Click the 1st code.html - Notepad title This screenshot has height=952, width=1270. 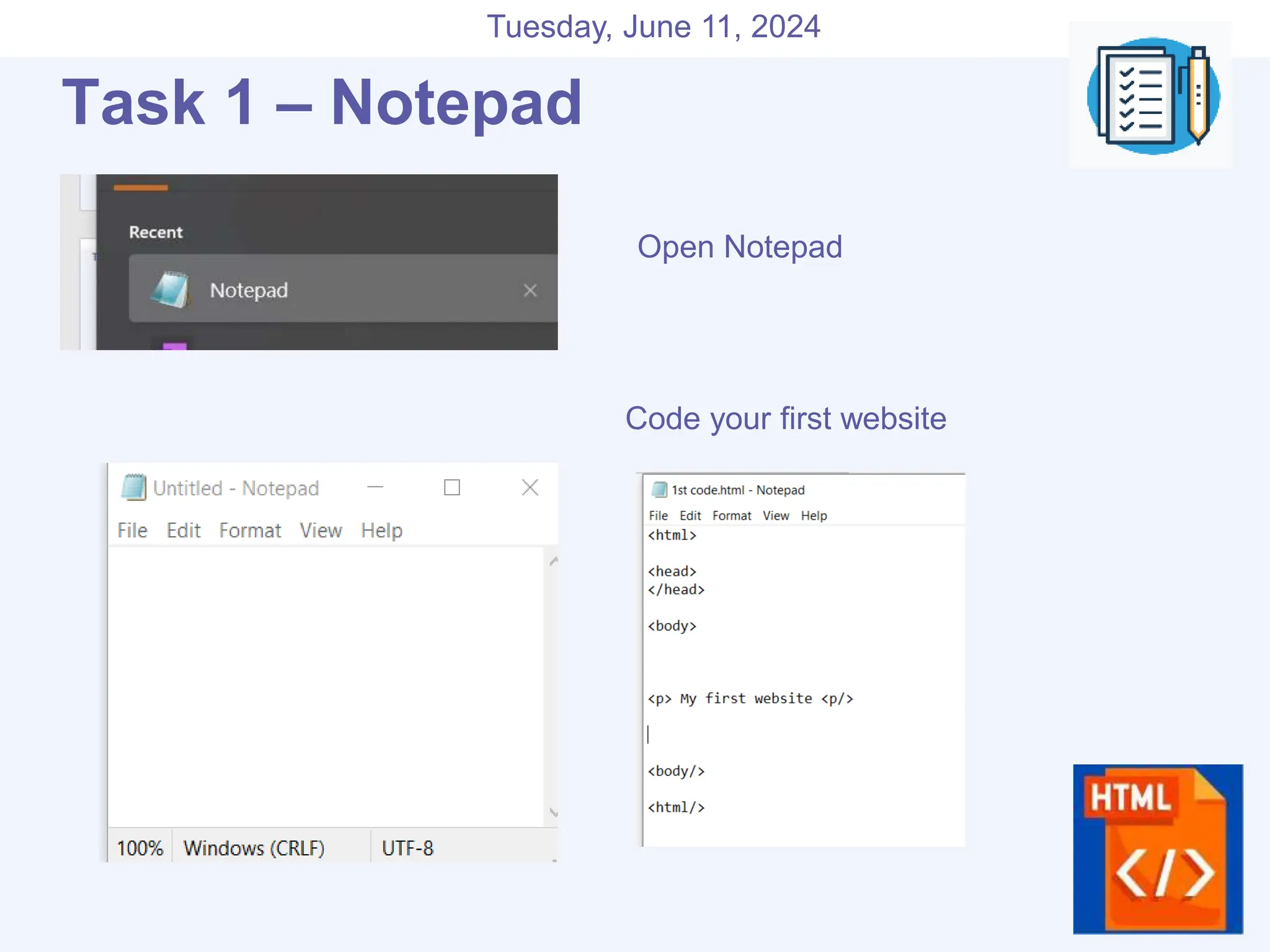[x=738, y=490]
